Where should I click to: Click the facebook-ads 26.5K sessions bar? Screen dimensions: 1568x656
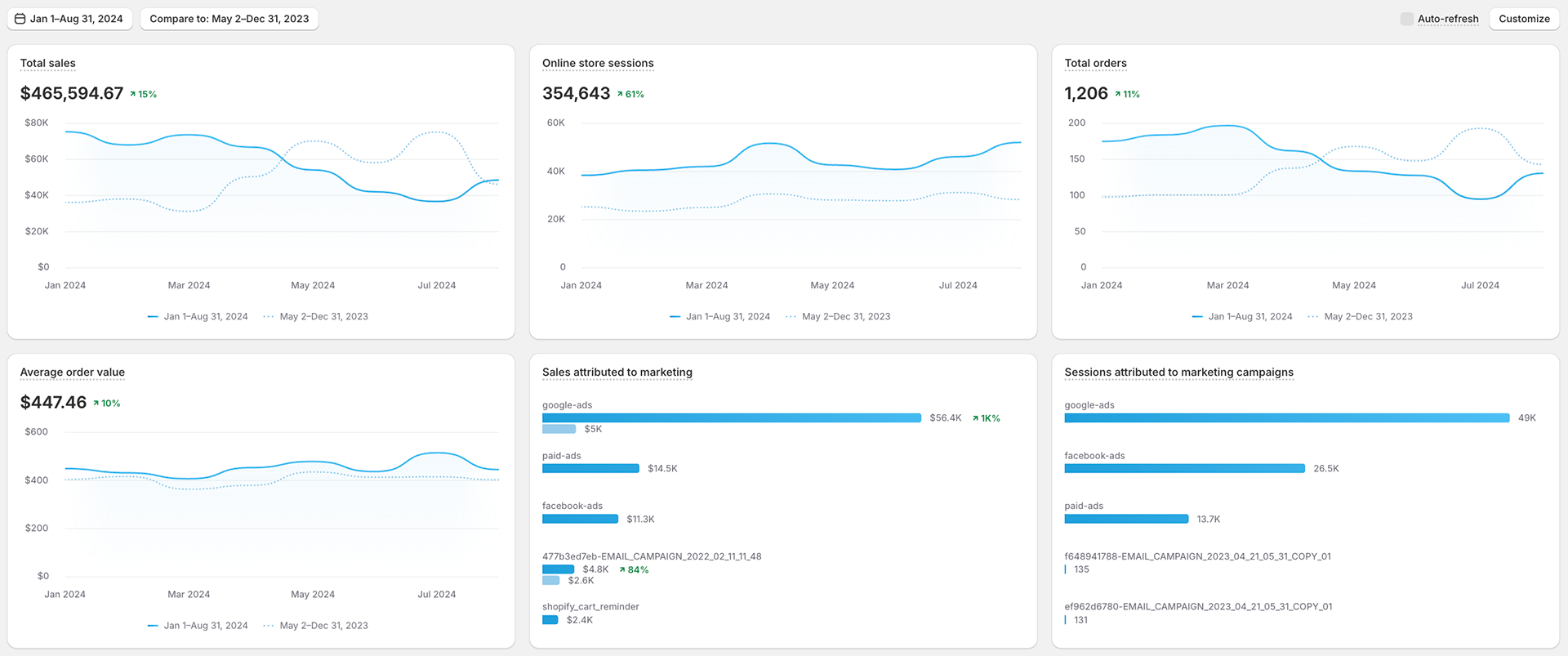1184,468
